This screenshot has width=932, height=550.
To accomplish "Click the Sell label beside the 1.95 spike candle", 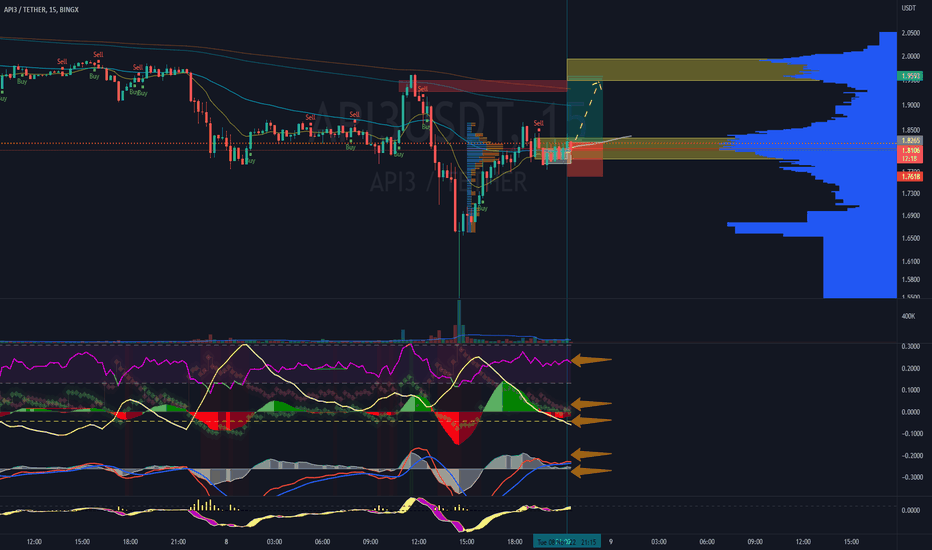I will click(423, 89).
